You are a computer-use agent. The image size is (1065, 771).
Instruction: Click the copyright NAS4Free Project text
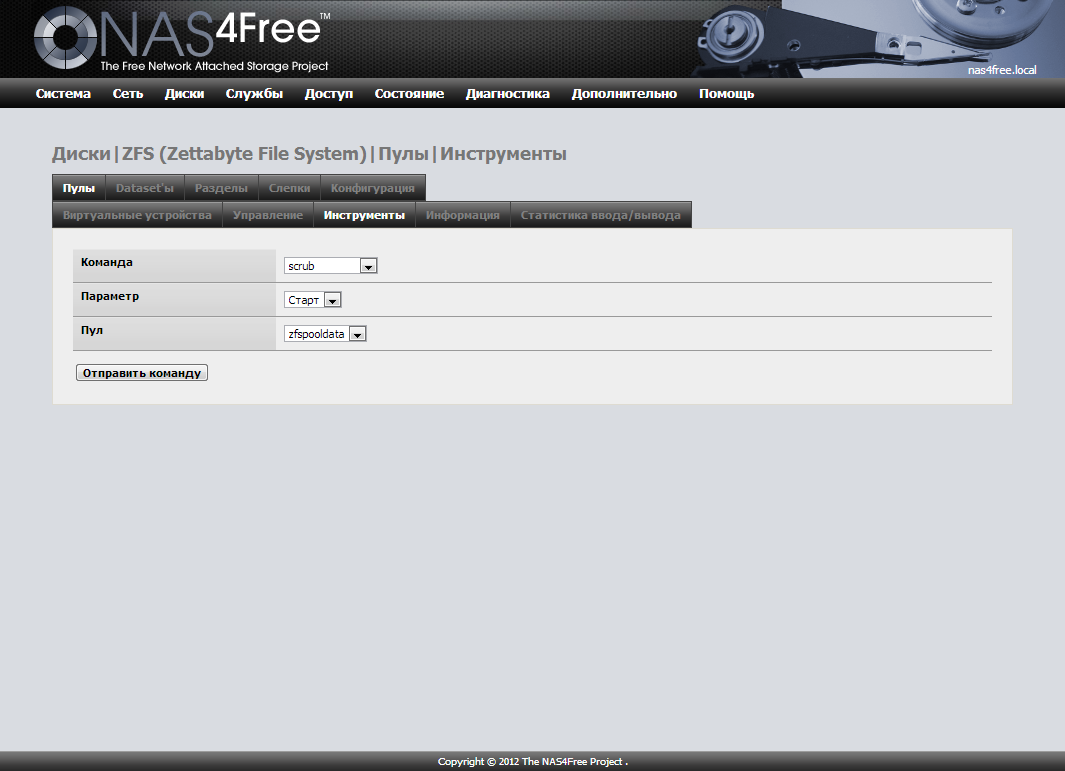pos(532,761)
